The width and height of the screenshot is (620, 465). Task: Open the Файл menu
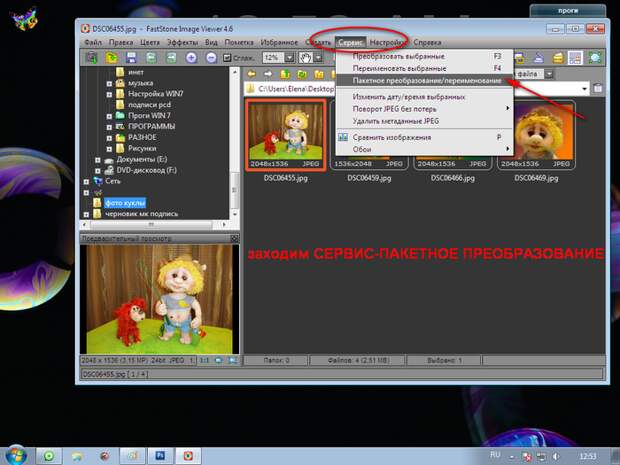coord(93,42)
